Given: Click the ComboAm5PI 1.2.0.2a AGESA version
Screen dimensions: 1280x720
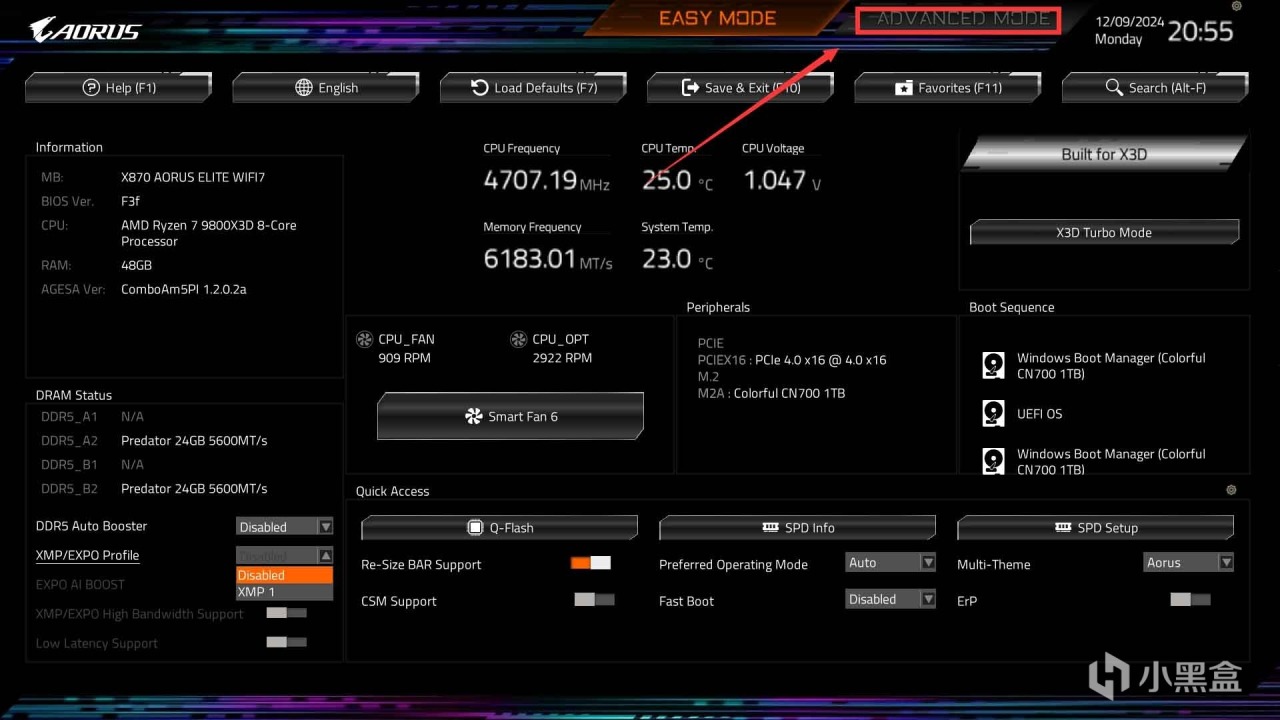Looking at the screenshot, I should tap(184, 289).
